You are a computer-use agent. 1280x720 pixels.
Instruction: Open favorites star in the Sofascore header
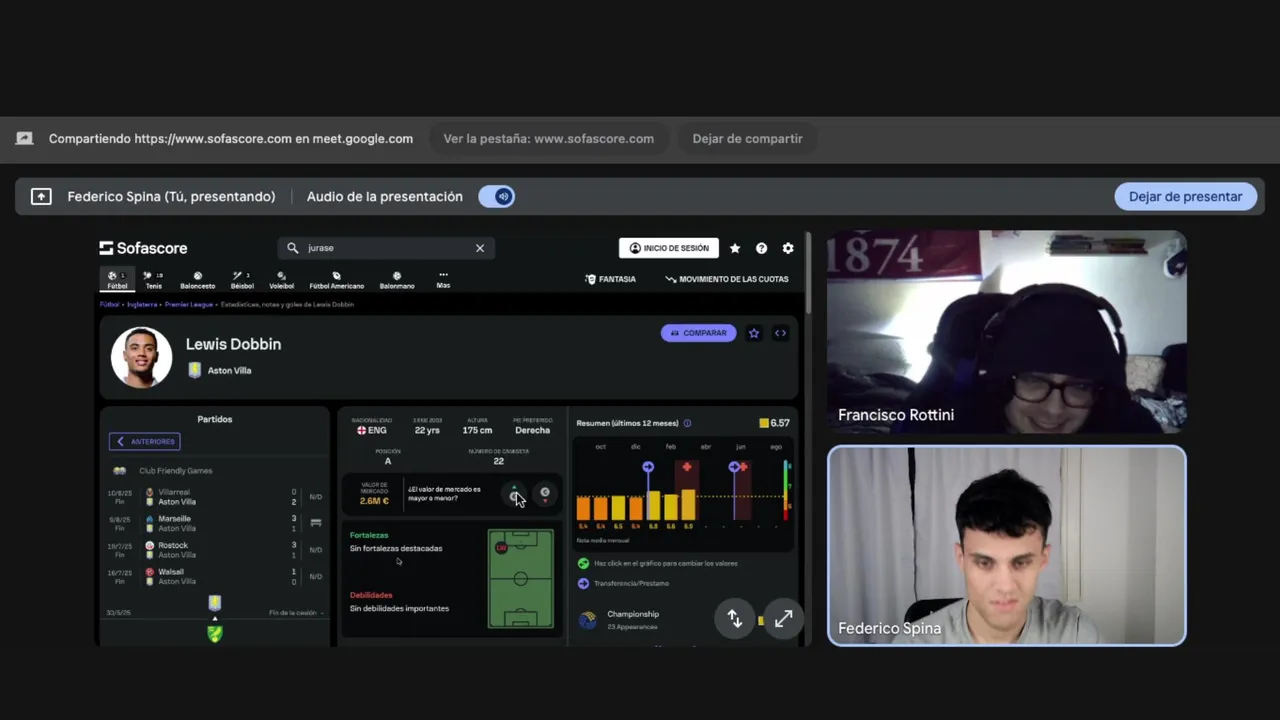click(735, 248)
